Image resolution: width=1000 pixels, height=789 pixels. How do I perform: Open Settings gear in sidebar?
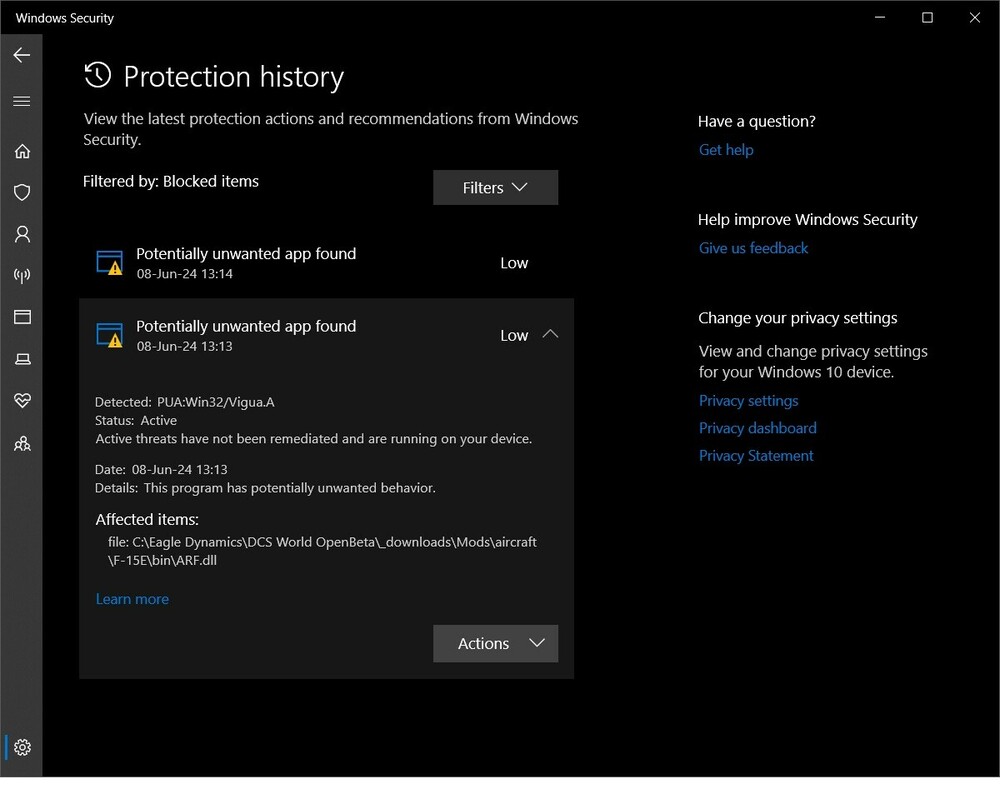[x=22, y=747]
